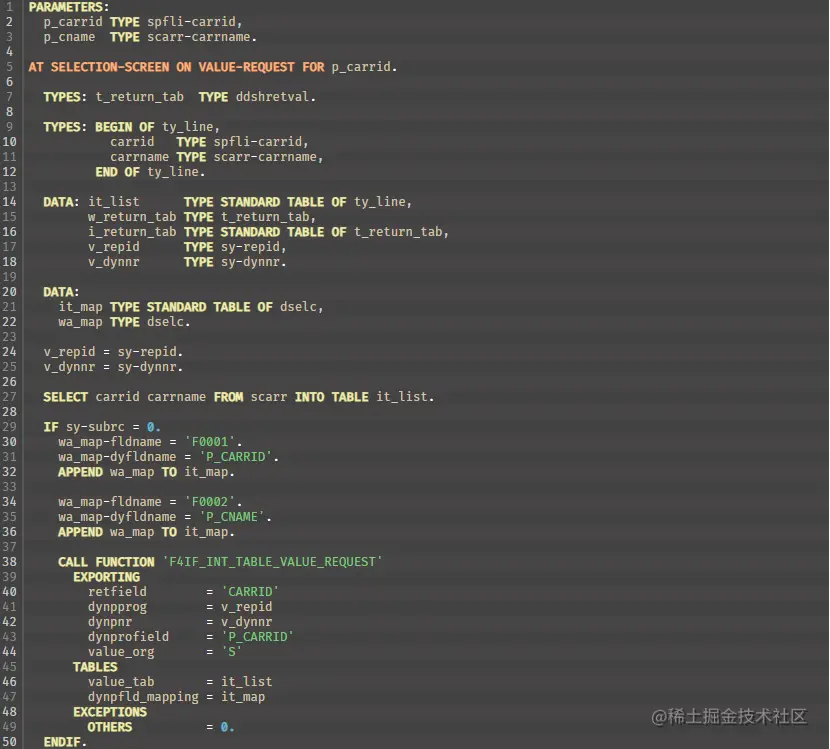
Task: Click 'F4IF_INT_TABLE_VALUE_REQUEST' function name
Action: pos(273,562)
